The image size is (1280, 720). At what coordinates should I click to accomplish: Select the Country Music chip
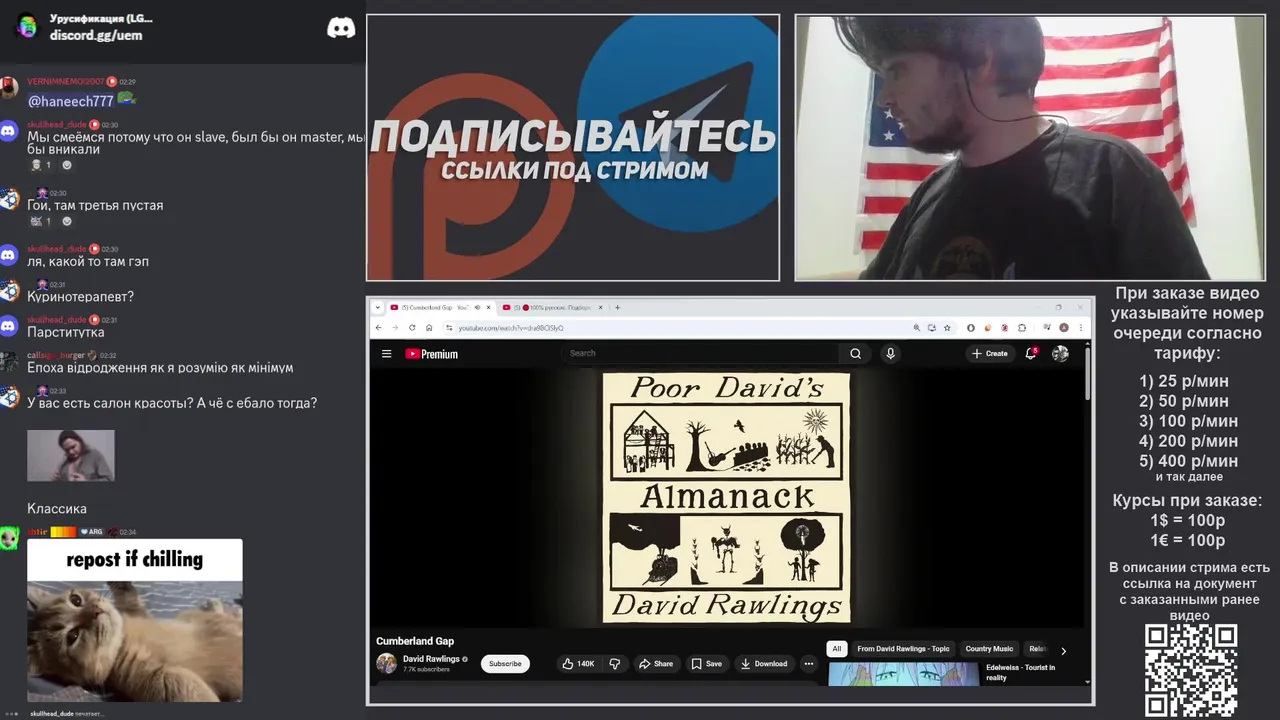(989, 649)
